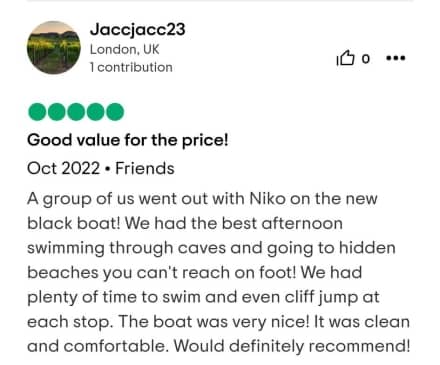
Task: Click the London, UK location text
Action: (124, 49)
